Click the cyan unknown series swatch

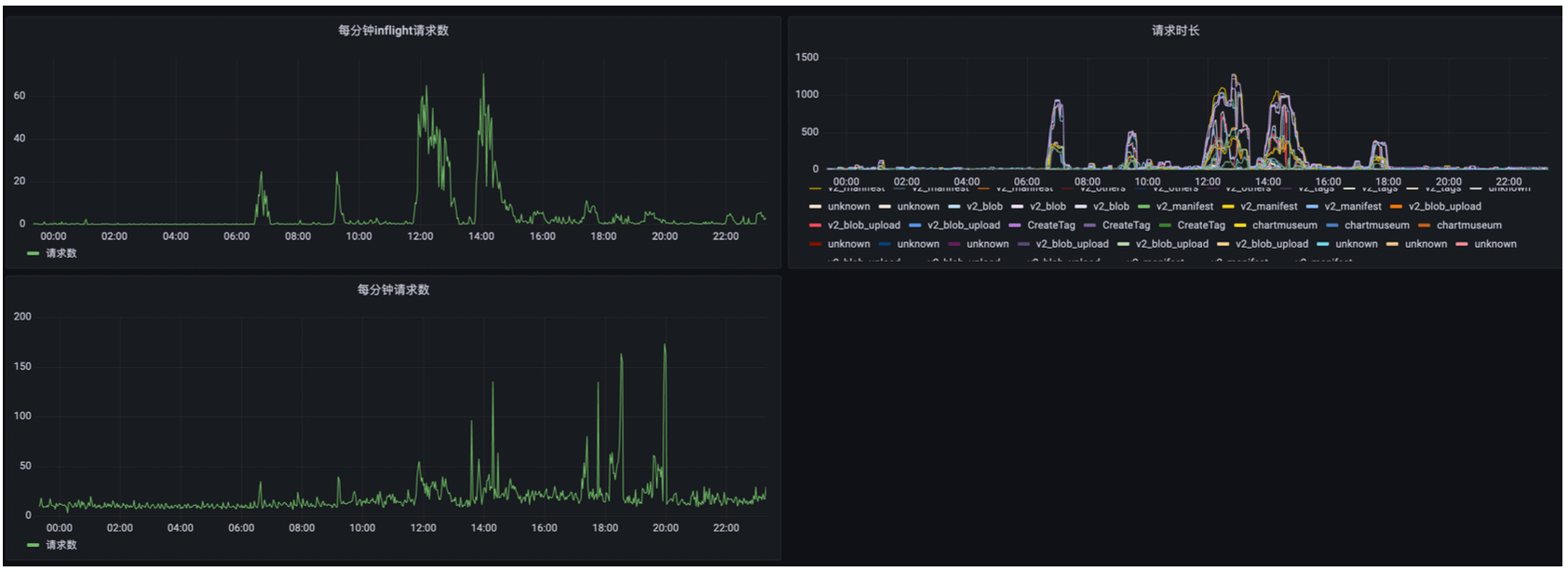click(x=1323, y=244)
